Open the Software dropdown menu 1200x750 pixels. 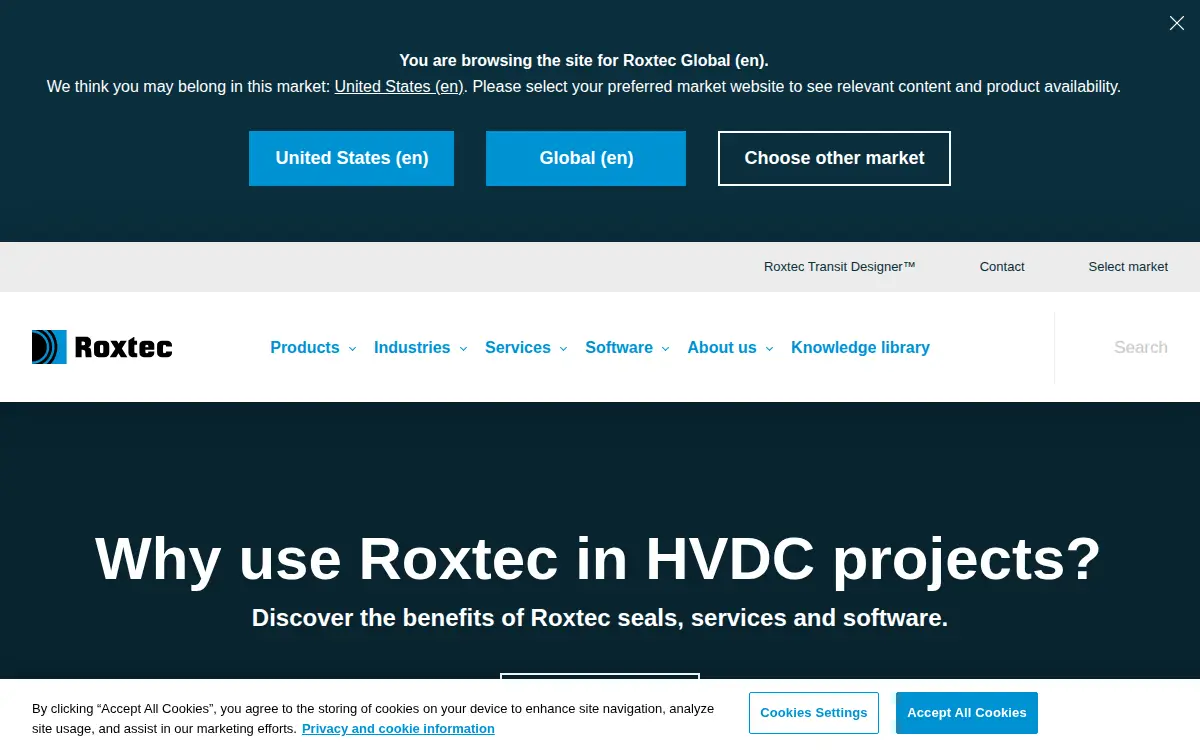627,348
